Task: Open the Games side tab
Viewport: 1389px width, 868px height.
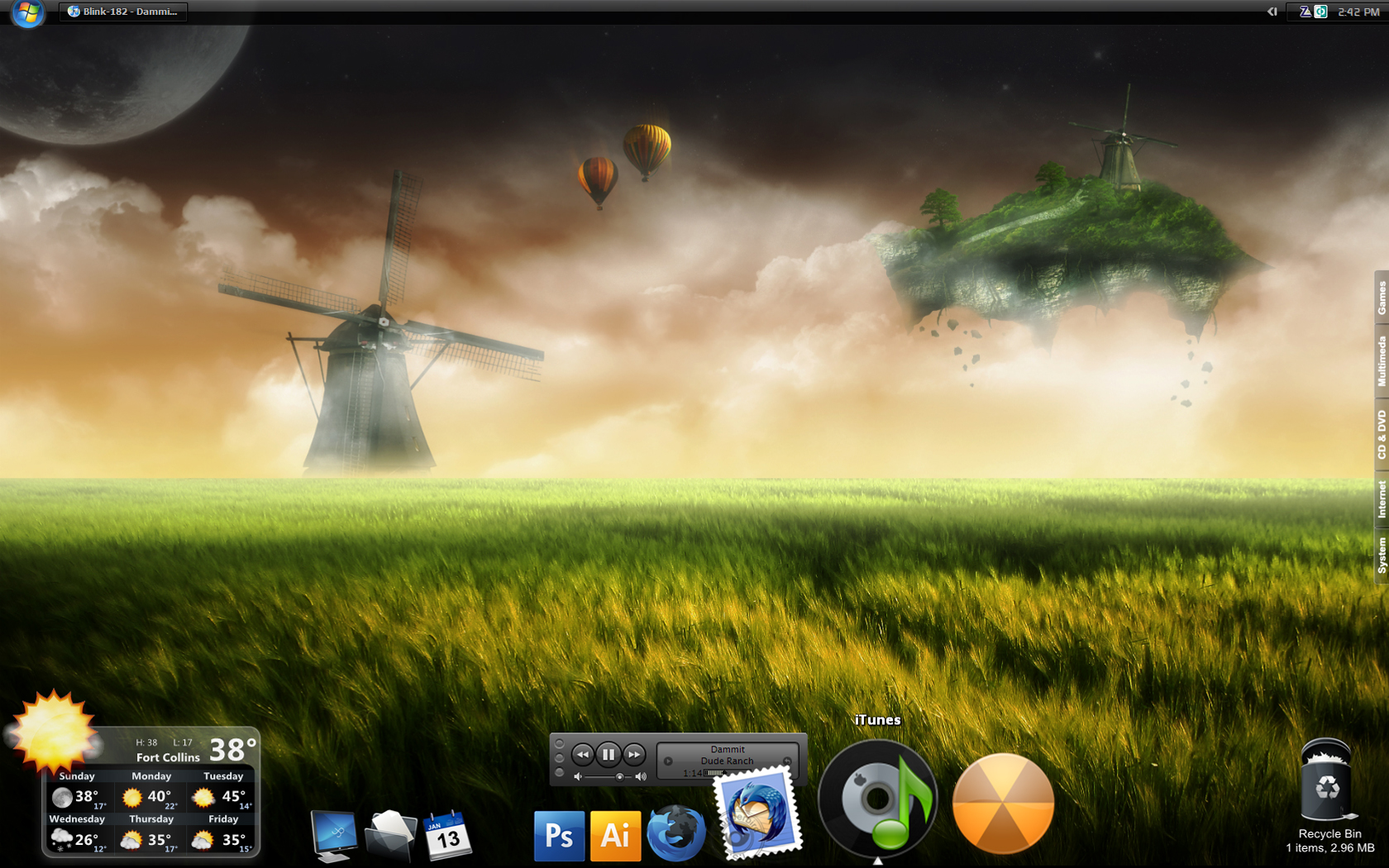Action: point(1381,298)
